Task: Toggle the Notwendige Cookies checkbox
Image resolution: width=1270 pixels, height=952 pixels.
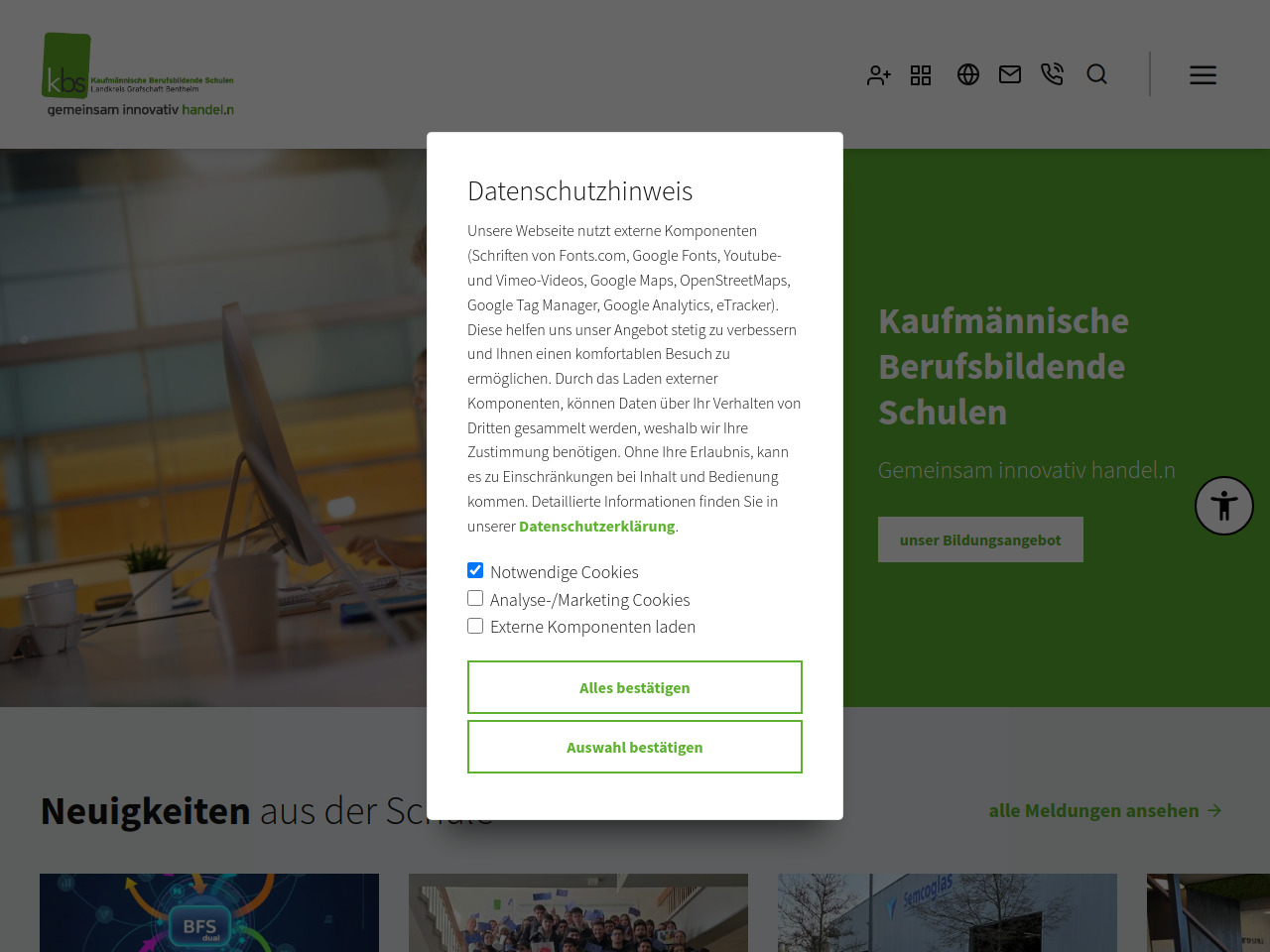Action: click(475, 570)
